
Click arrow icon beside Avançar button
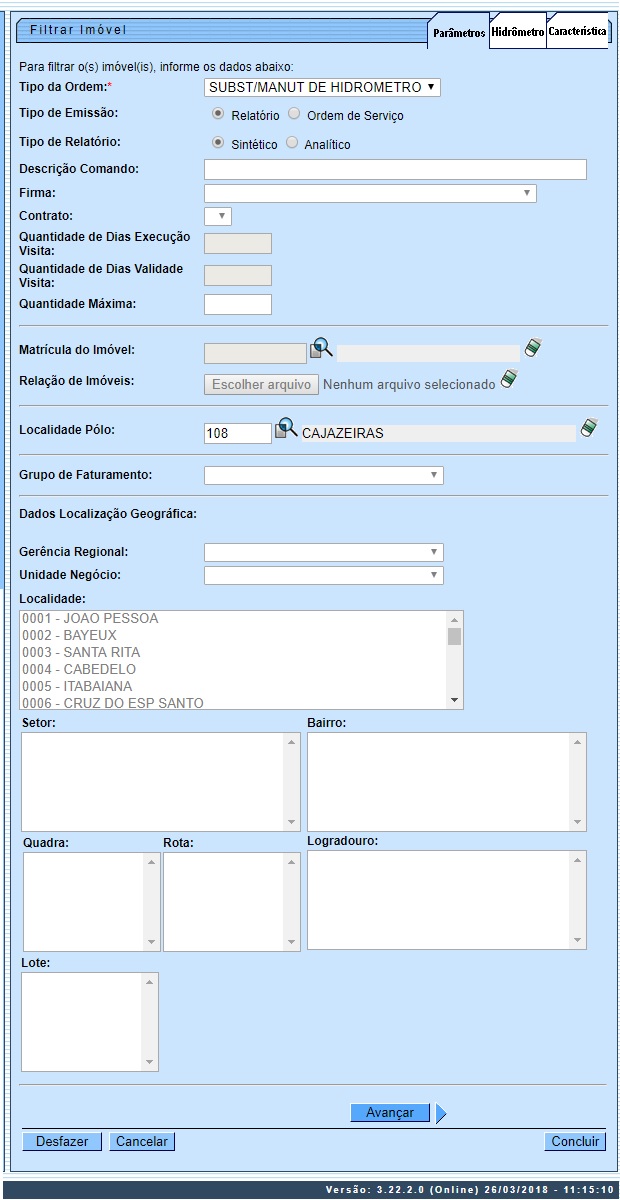coord(441,1113)
